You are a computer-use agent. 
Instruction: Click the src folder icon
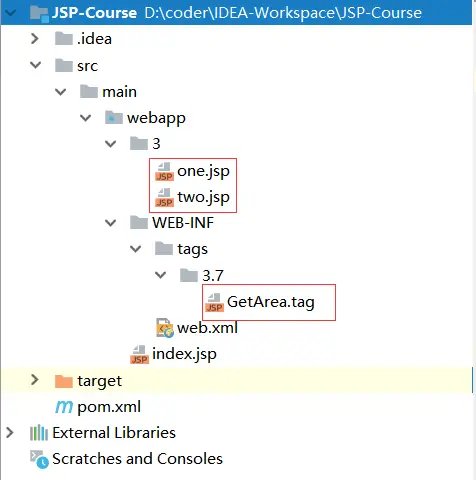tap(64, 65)
